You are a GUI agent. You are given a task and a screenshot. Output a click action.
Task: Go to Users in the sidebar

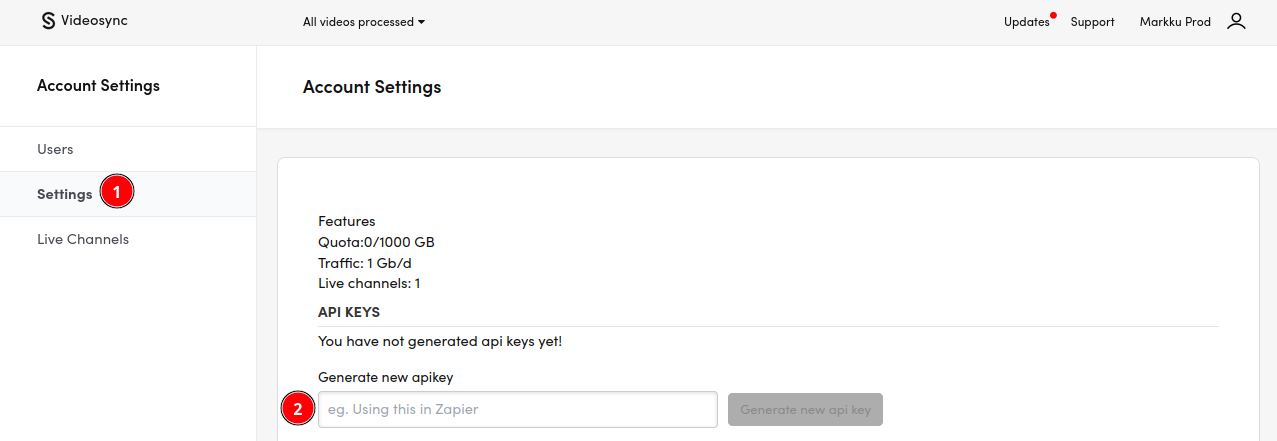pyautogui.click(x=55, y=149)
